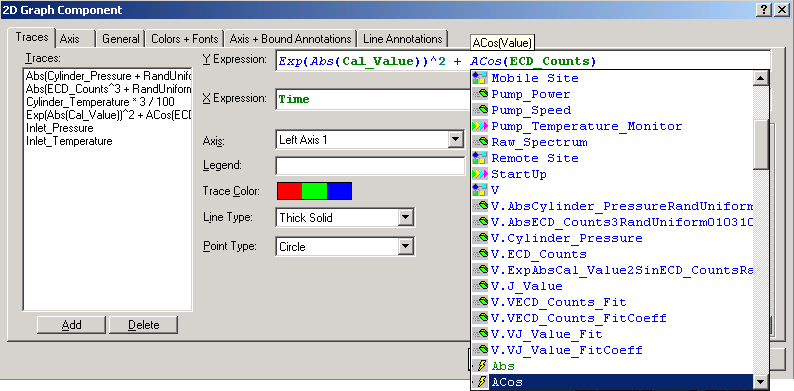Choose Mobile Site from the autocomplete list
Screen dimensions: 794x391
click(612, 78)
